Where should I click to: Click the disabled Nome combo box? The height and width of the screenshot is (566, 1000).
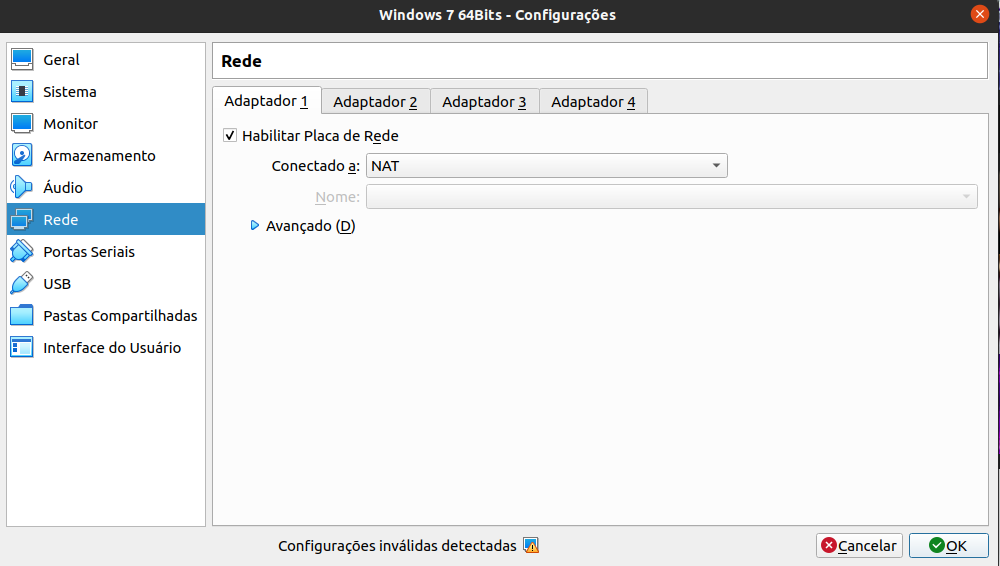tap(672, 197)
